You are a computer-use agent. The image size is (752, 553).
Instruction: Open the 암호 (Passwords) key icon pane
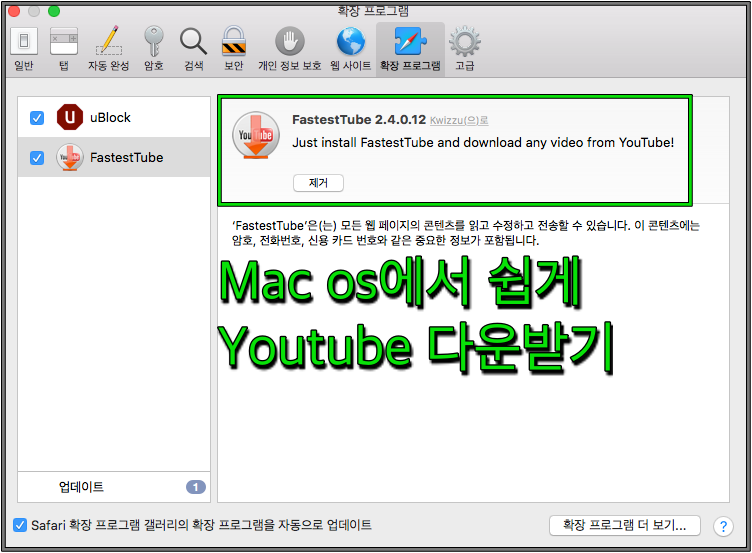153,49
